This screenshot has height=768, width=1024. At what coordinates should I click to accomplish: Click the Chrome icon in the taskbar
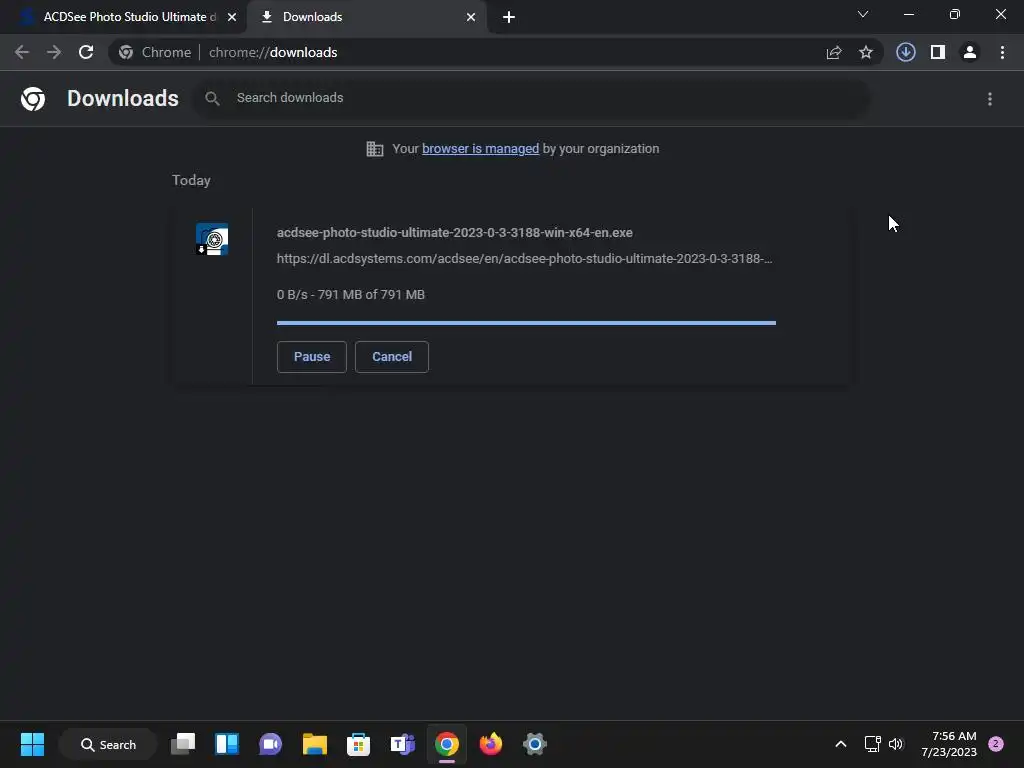pyautogui.click(x=447, y=744)
